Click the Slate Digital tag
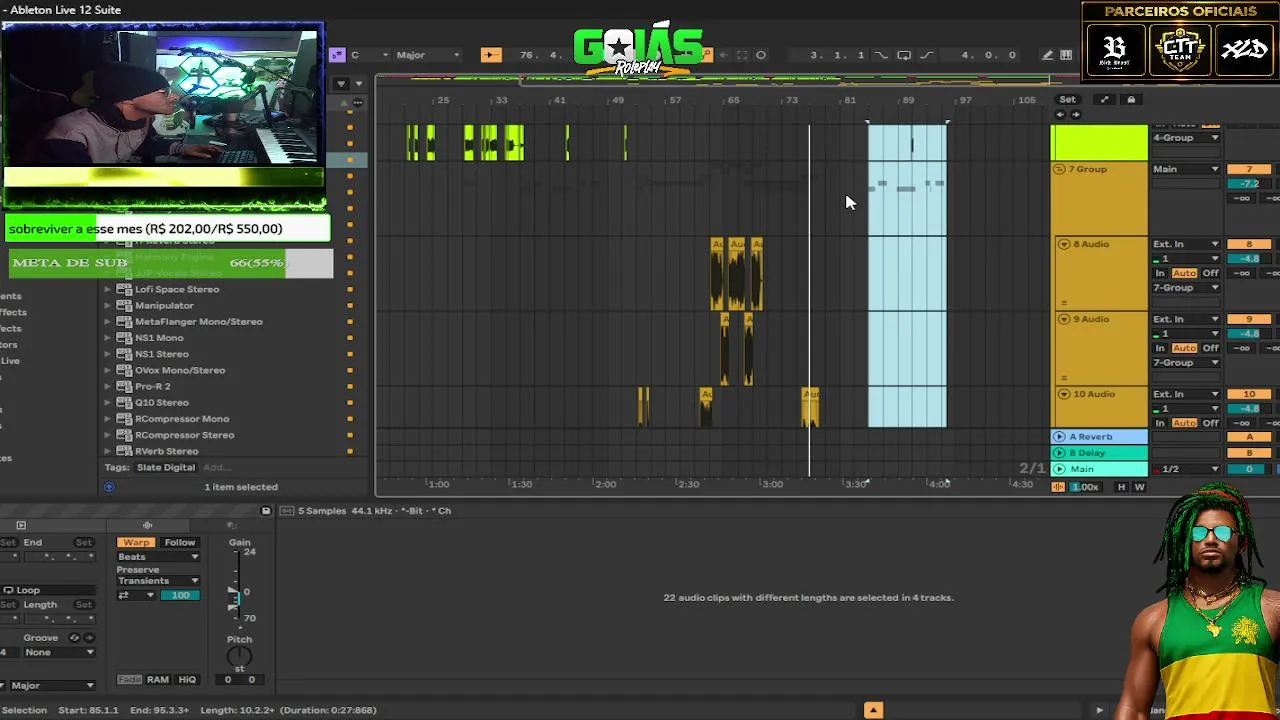 tap(166, 467)
